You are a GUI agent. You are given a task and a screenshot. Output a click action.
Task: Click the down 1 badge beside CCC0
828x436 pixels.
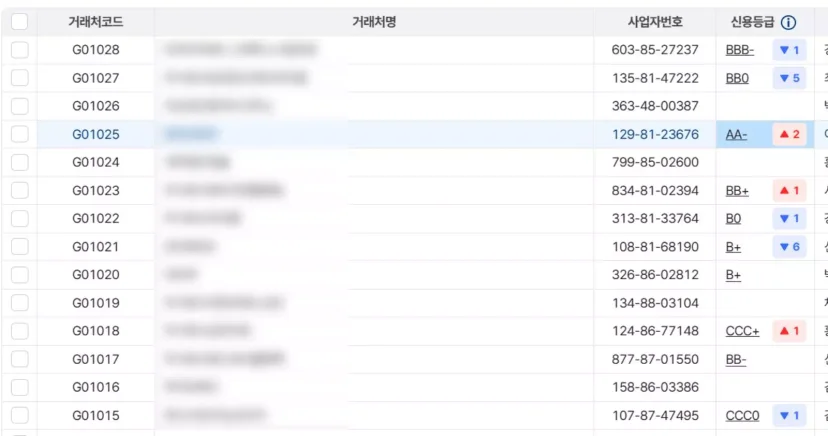(789, 415)
